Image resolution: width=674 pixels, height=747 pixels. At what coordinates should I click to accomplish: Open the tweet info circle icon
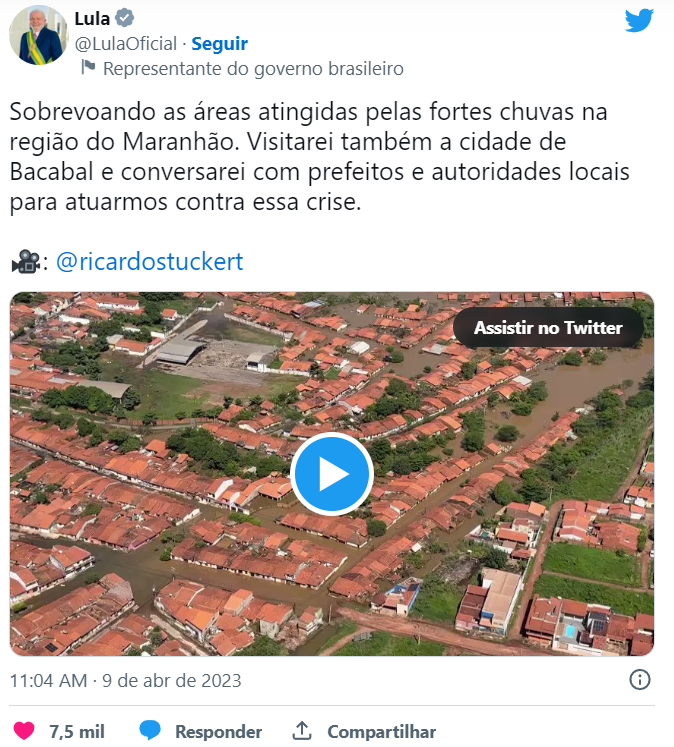[639, 679]
